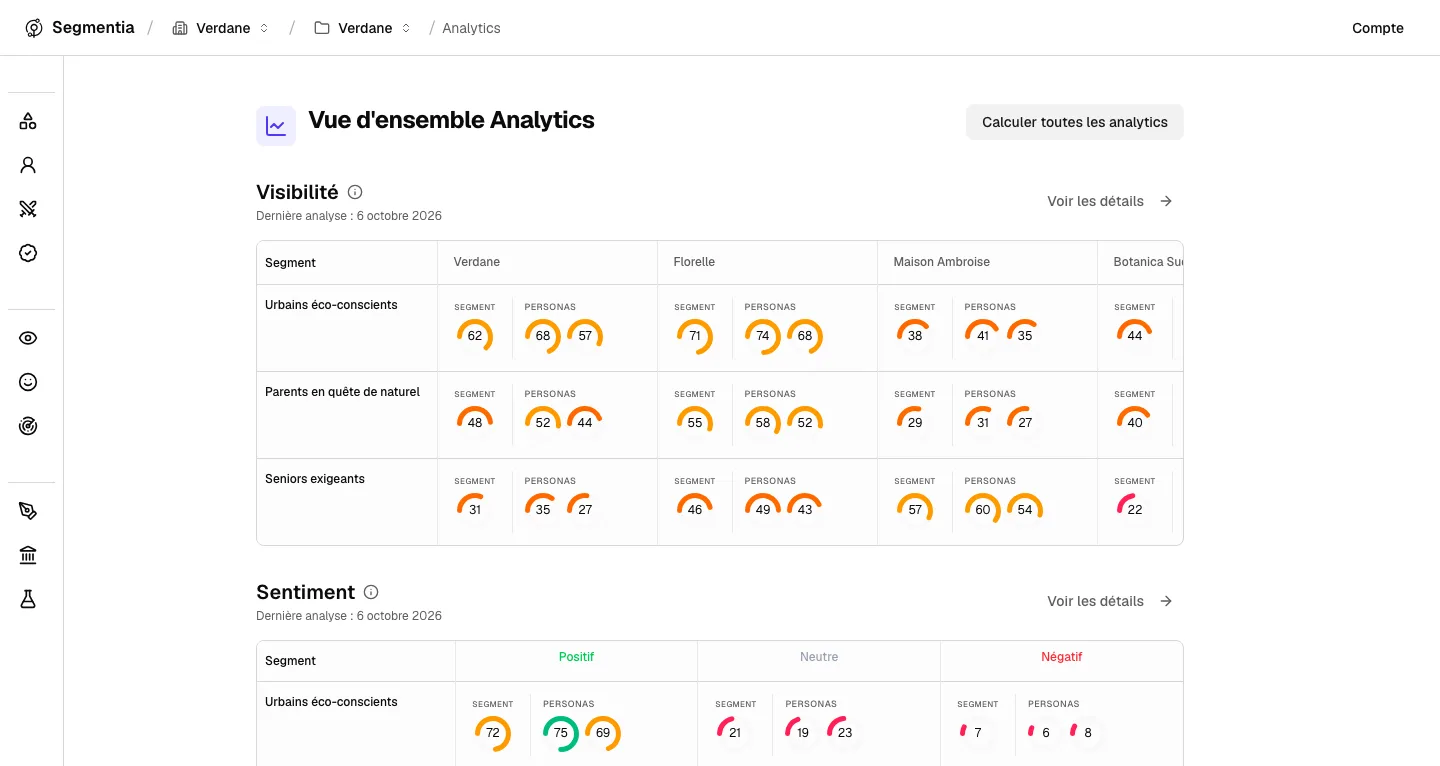Click the Segmentia brand name

(x=93, y=28)
